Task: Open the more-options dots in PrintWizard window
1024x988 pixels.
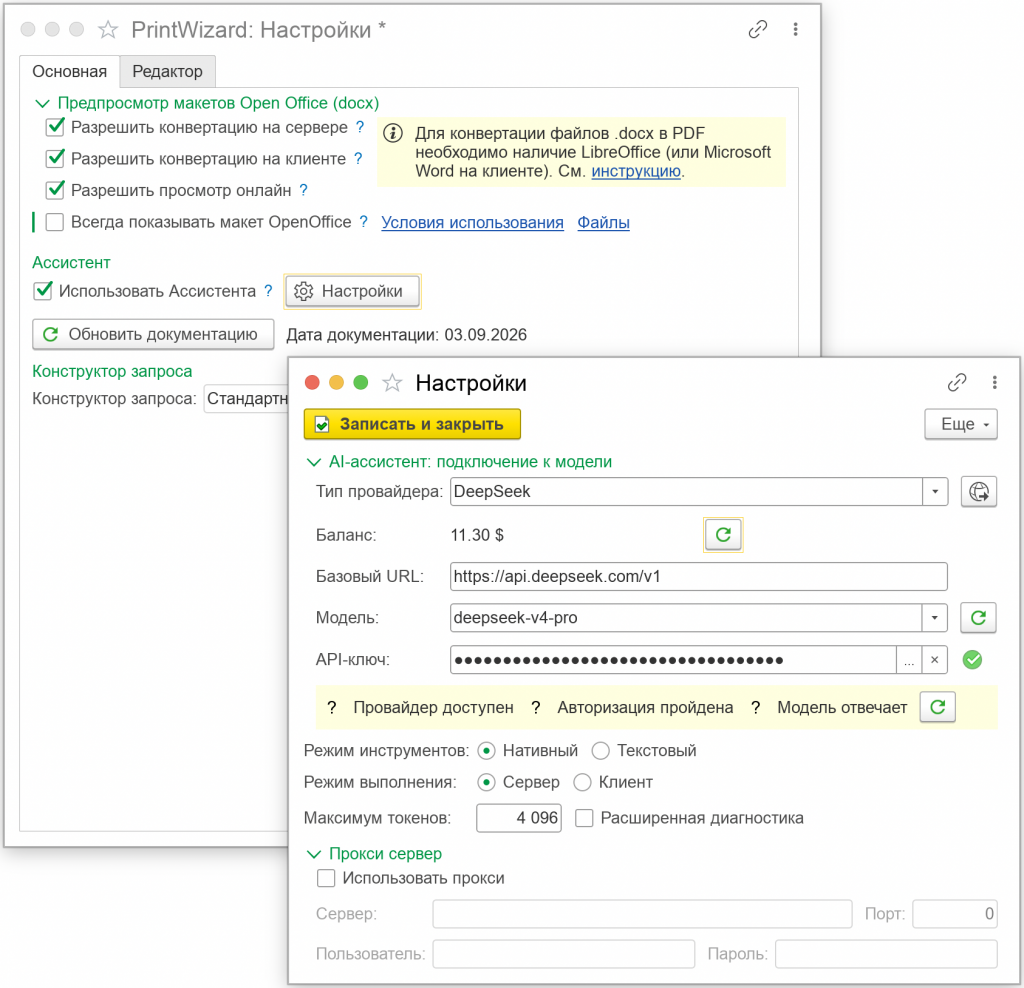Action: (x=795, y=29)
